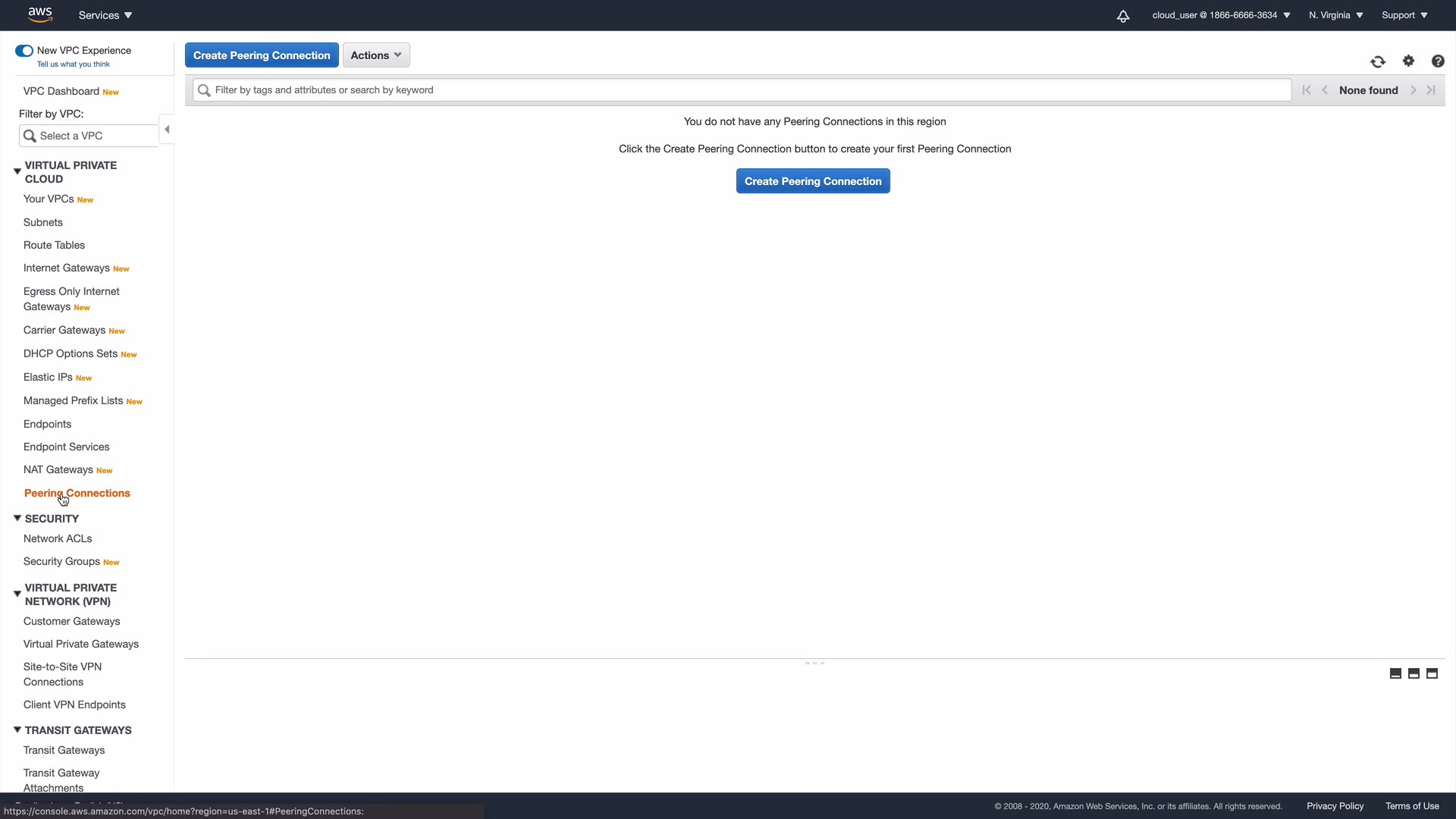Image resolution: width=1456 pixels, height=819 pixels.
Task: Collapse the Virtual Private Cloud section
Action: [x=17, y=171]
